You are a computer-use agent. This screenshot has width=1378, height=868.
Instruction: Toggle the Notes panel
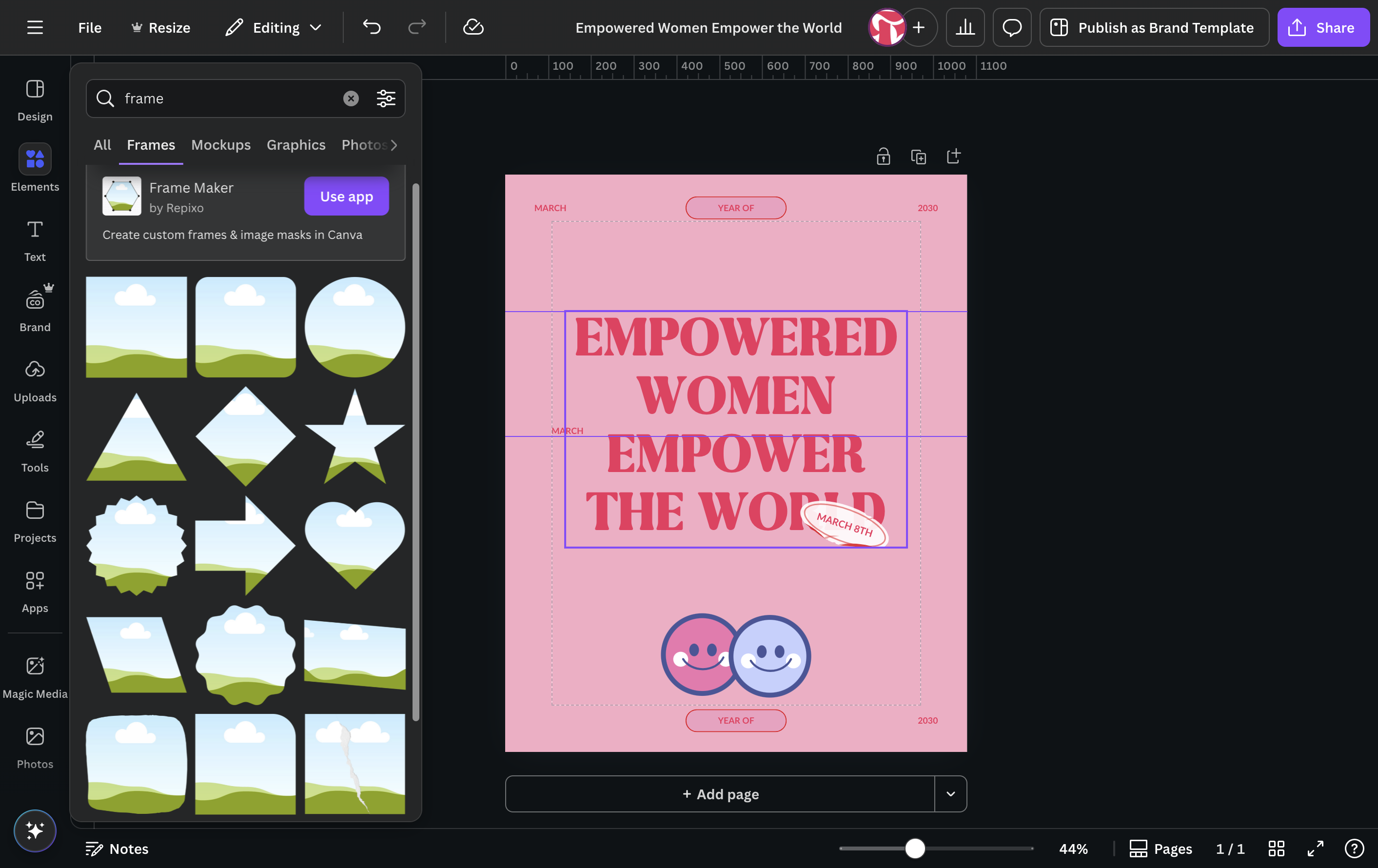tap(117, 848)
